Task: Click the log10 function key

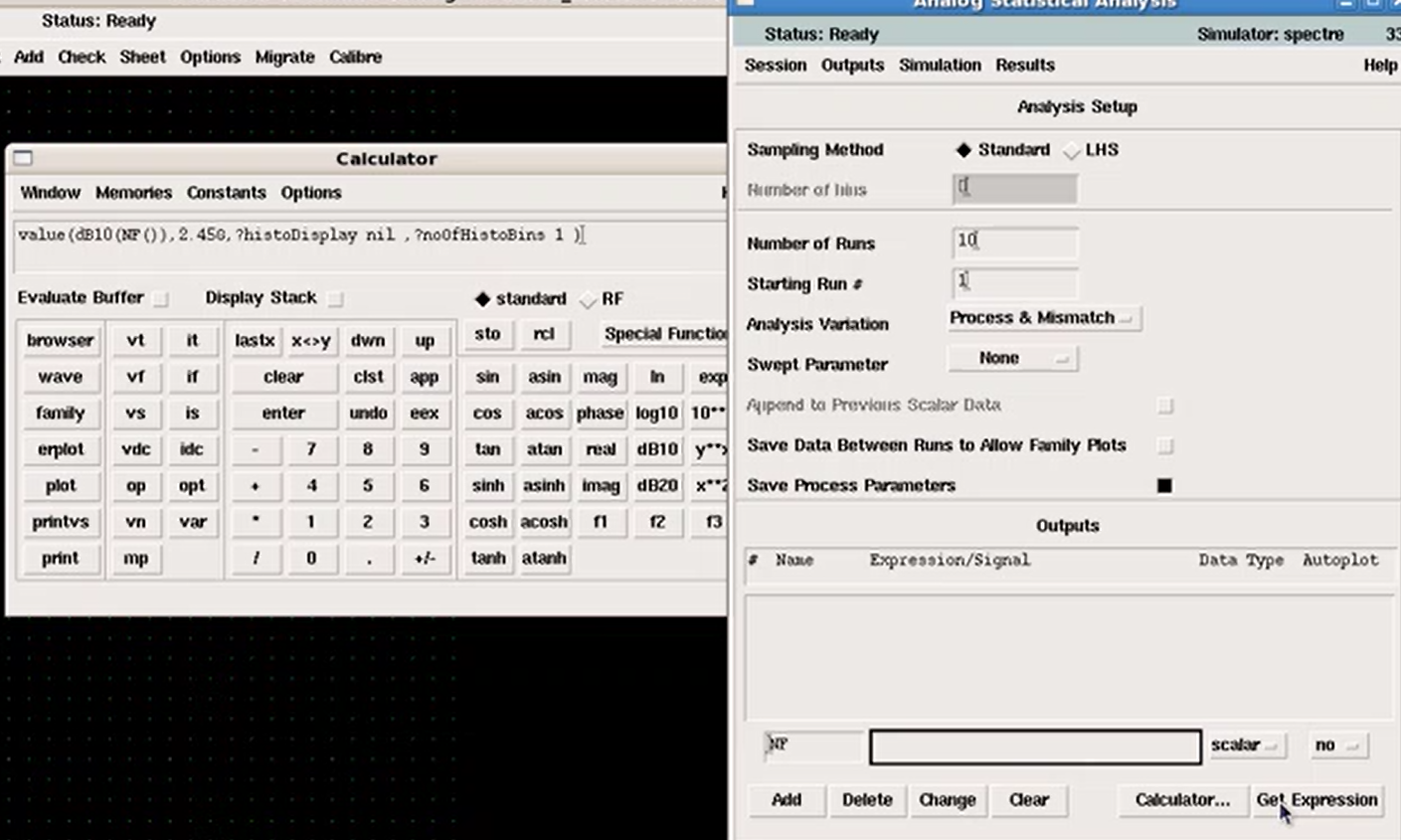Action: pyautogui.click(x=657, y=414)
